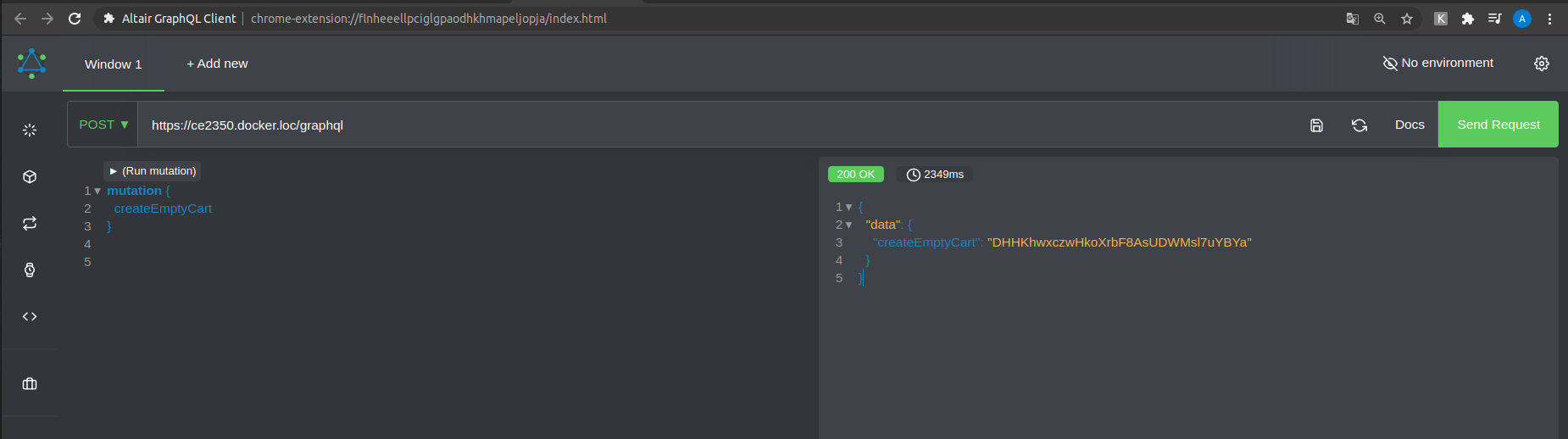Open the cube icon in sidebar
The height and width of the screenshot is (439, 1568).
coord(30,177)
